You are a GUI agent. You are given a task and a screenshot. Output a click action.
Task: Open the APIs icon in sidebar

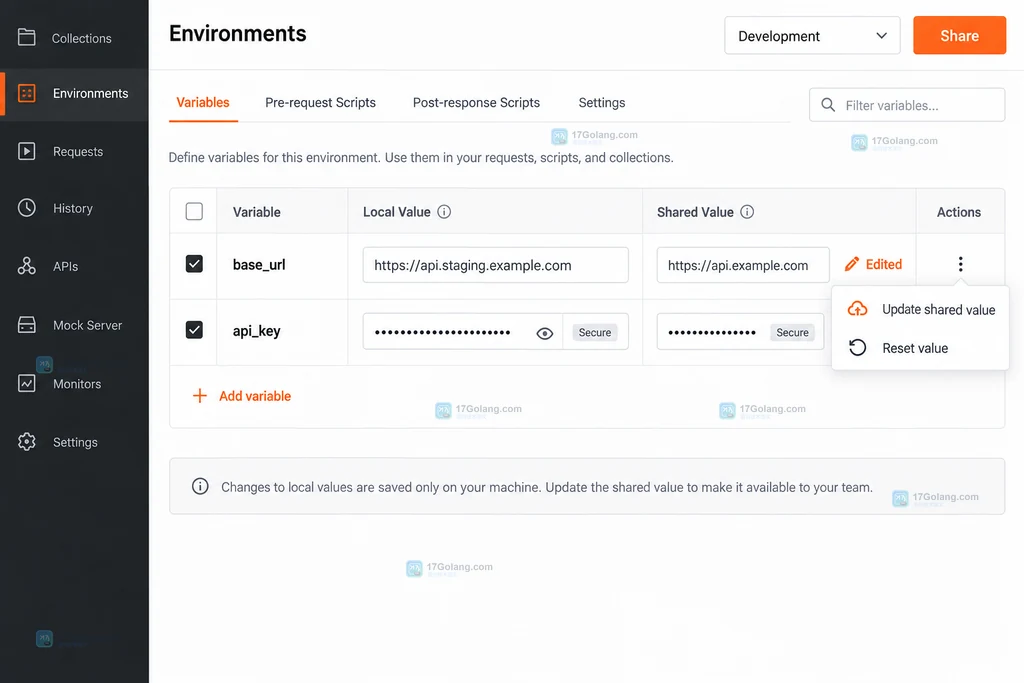[27, 266]
